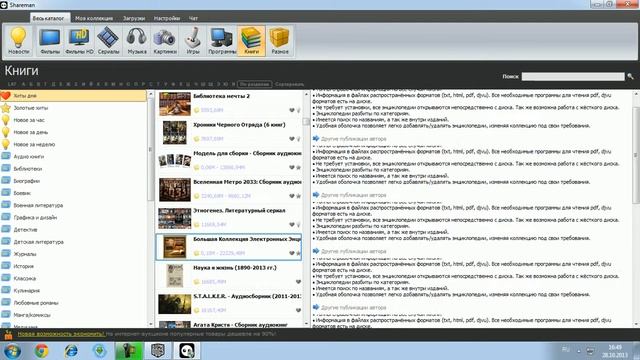This screenshot has height=360, width=640.
Task: Click the bulb icon beside Новое за час
Action: [6, 120]
